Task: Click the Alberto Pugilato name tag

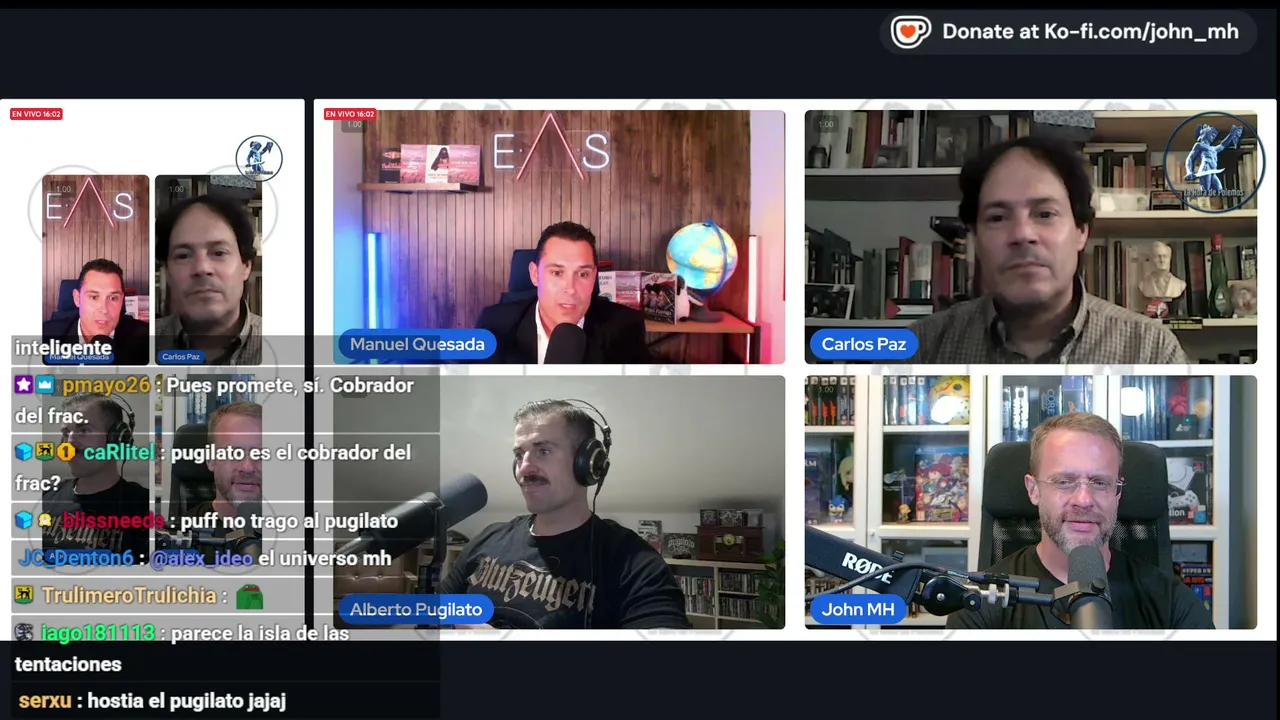Action: click(x=416, y=609)
